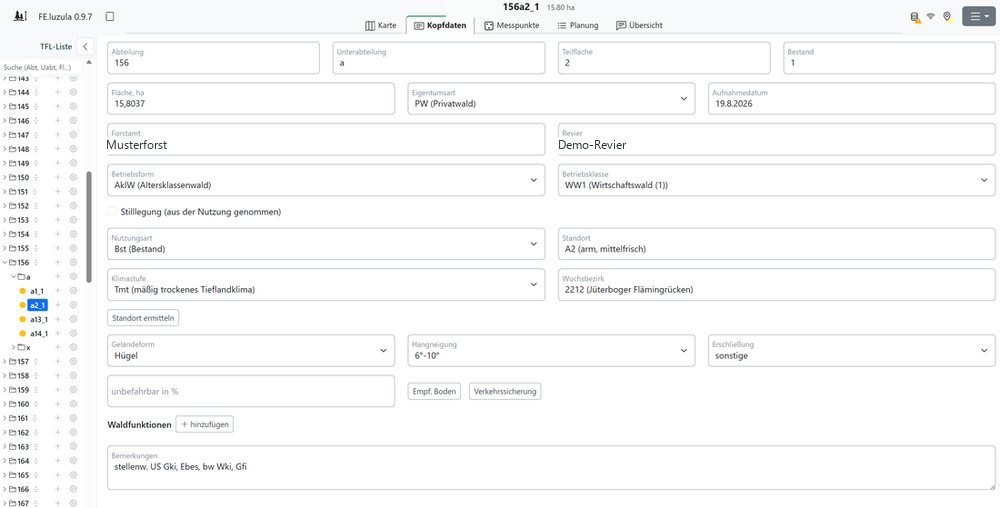Click the Standort field with A2 (arm, mittelfrisch)
This screenshot has height=508, width=1000.
[x=777, y=244]
